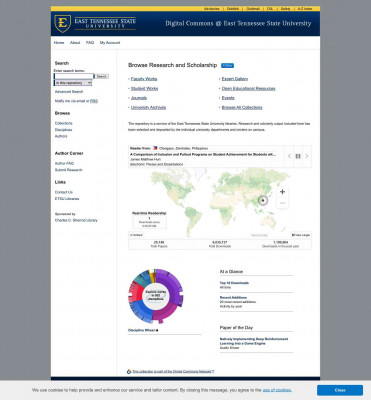
Task: Open Goldlink in the top bar
Action: (x=233, y=9)
